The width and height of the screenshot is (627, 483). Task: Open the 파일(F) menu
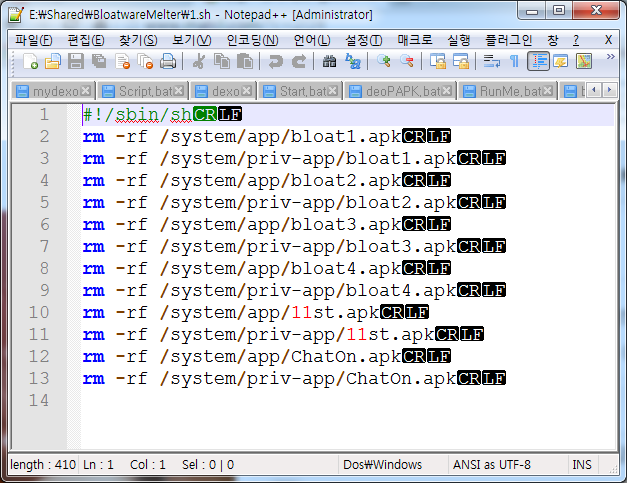coord(34,39)
